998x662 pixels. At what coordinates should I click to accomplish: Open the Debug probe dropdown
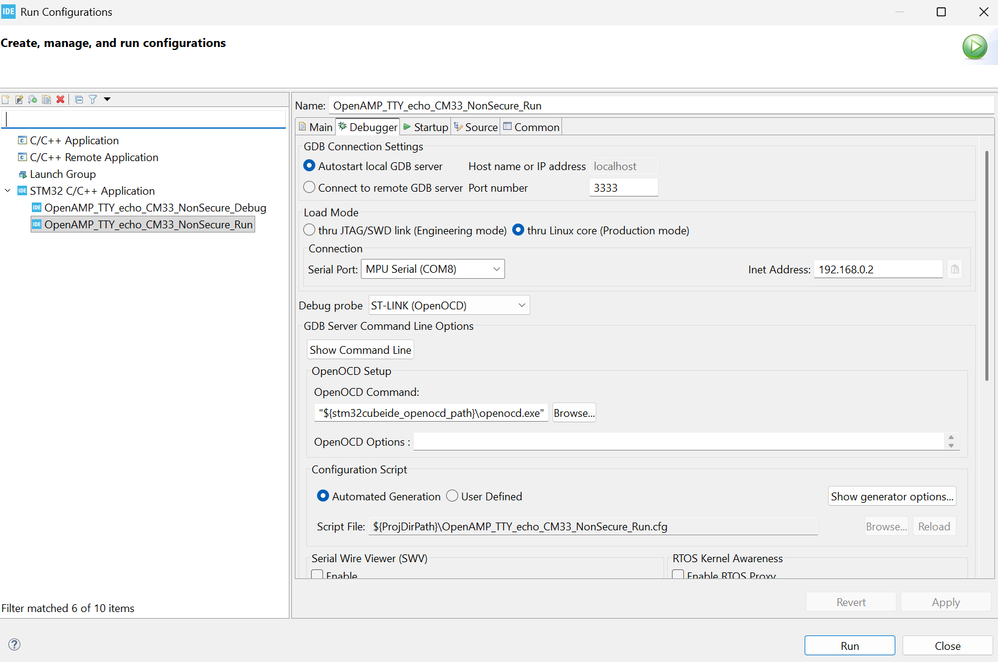click(448, 305)
